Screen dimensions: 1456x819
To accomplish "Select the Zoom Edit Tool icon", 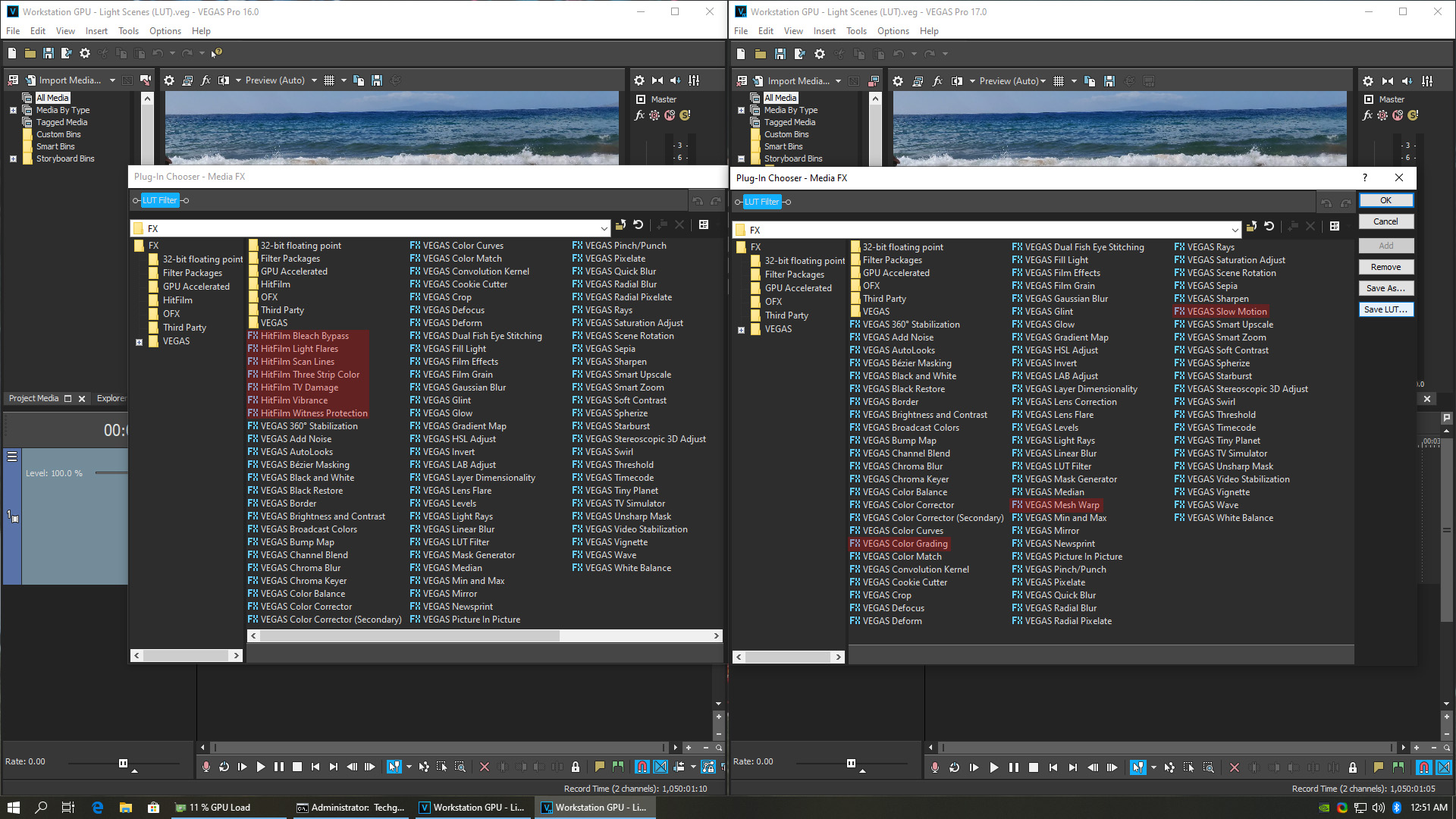I will pyautogui.click(x=460, y=767).
